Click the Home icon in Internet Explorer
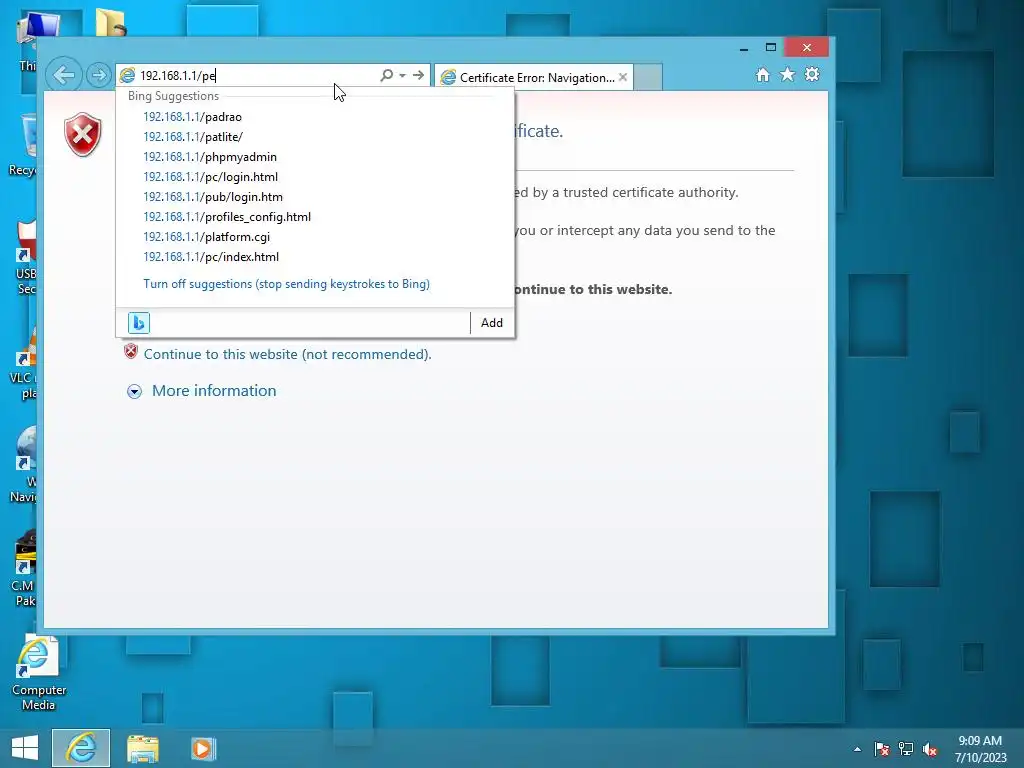Screen dimensions: 1024x768 click(x=763, y=74)
